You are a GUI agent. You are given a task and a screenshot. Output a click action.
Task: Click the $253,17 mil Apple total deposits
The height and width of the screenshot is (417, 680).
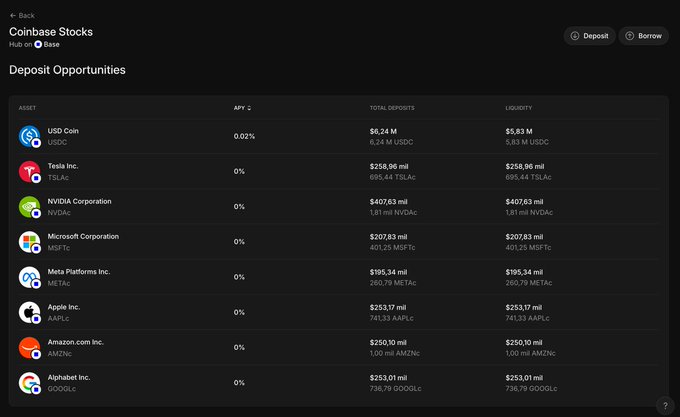[x=388, y=307]
